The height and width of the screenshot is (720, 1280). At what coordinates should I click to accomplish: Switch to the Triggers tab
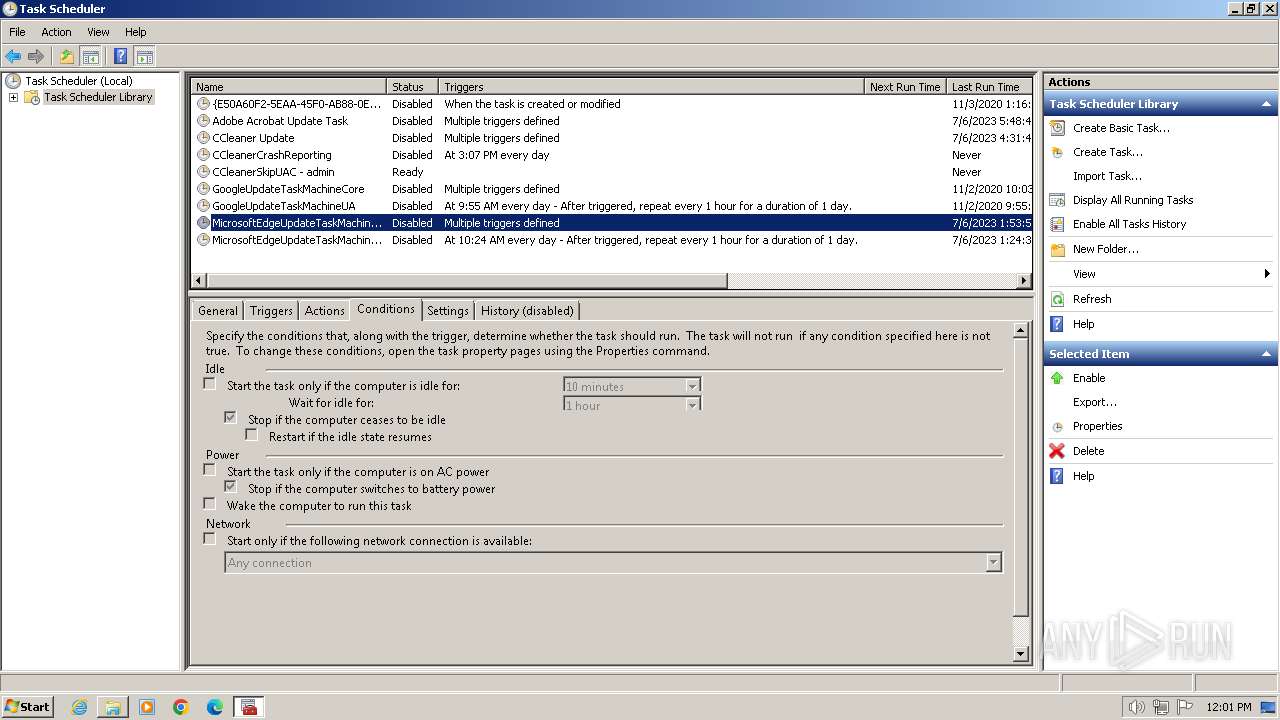click(271, 311)
